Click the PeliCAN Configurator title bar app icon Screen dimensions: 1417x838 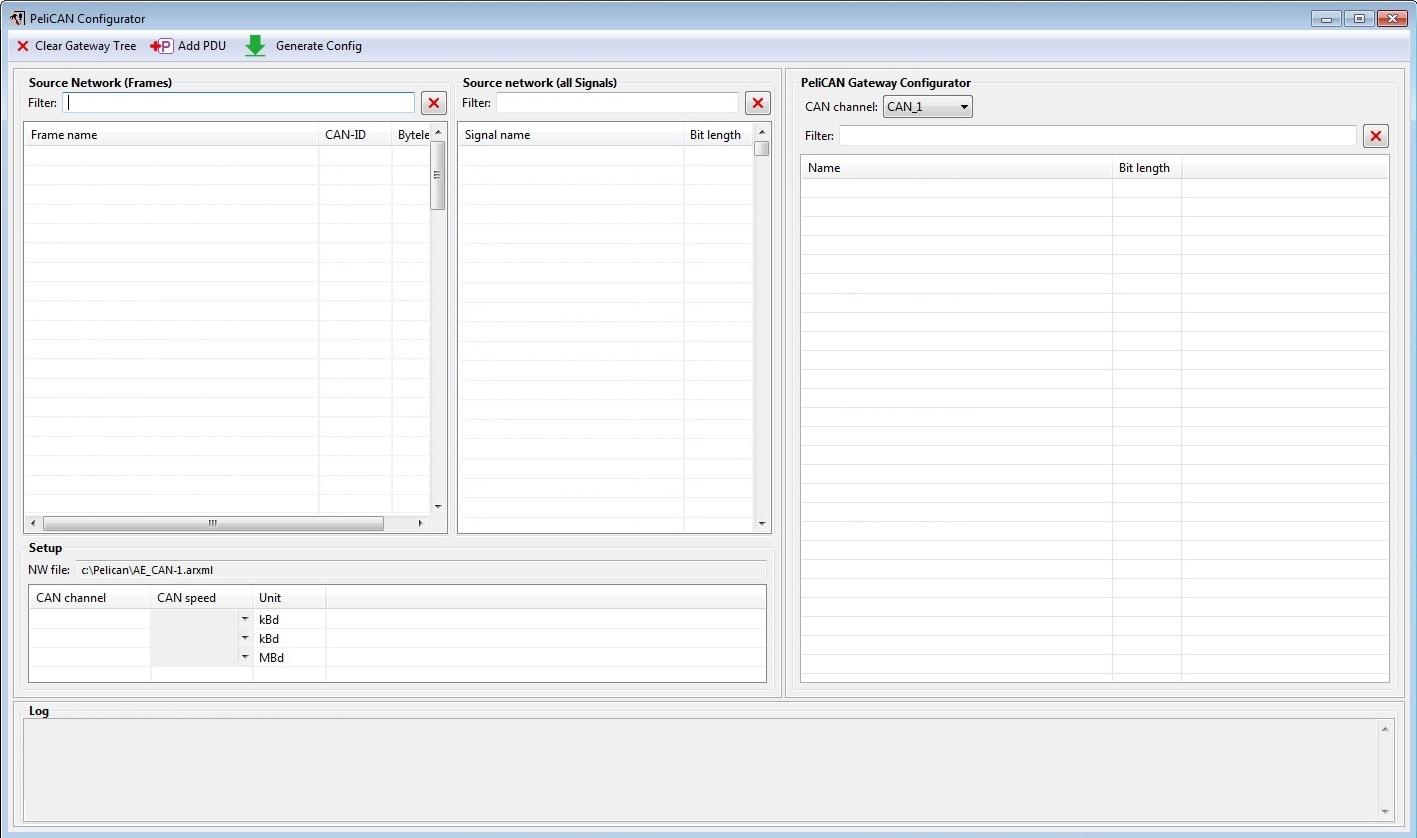point(17,18)
